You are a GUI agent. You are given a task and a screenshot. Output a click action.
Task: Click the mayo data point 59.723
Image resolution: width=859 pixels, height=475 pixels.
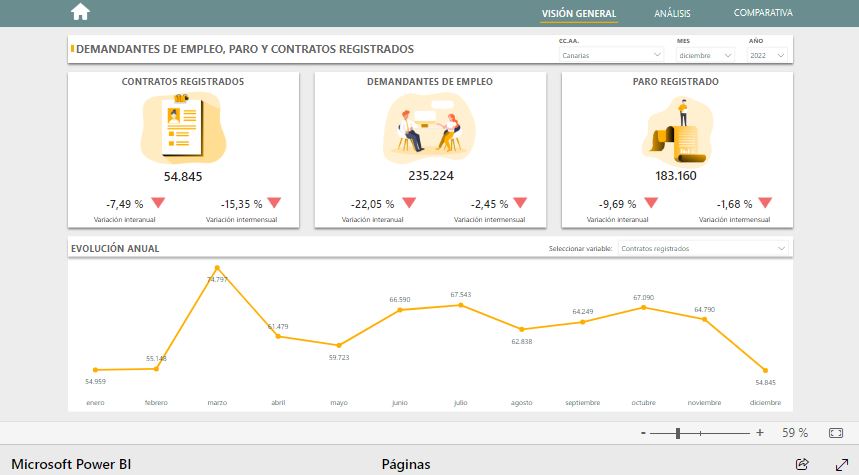coord(339,345)
